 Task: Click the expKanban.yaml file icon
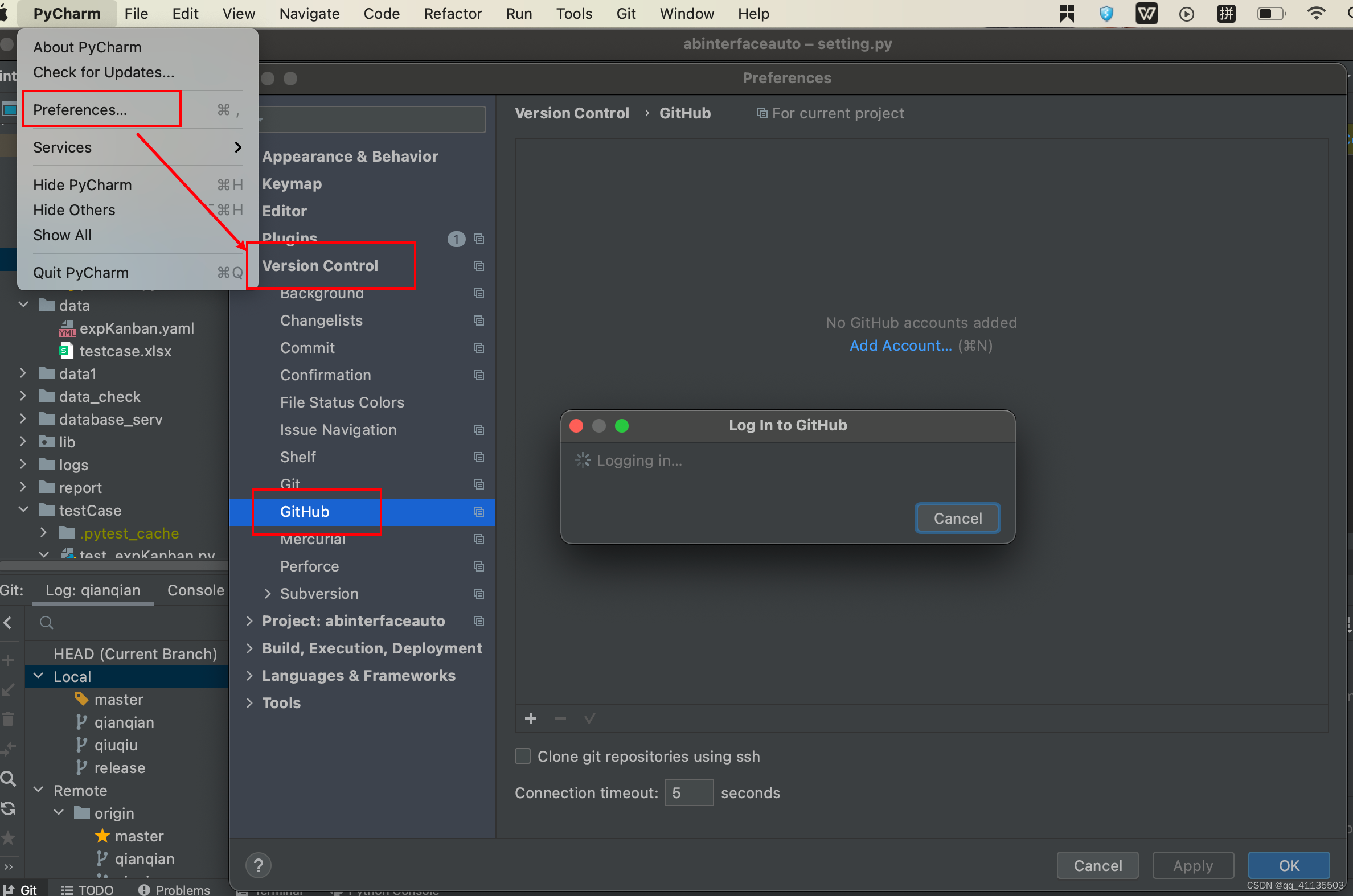tap(67, 328)
